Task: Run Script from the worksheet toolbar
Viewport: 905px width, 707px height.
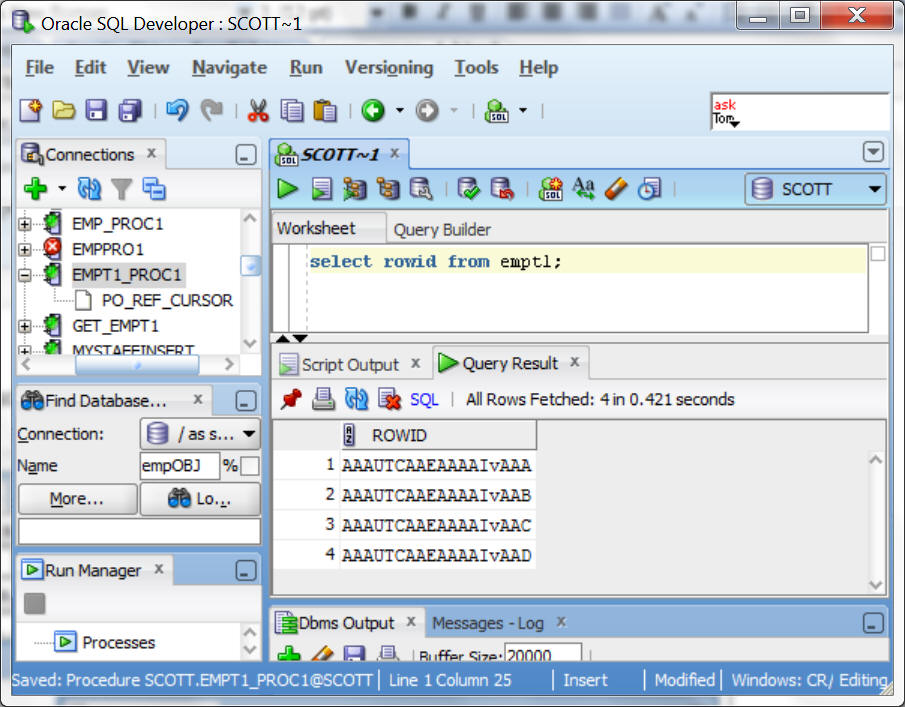Action: point(321,189)
